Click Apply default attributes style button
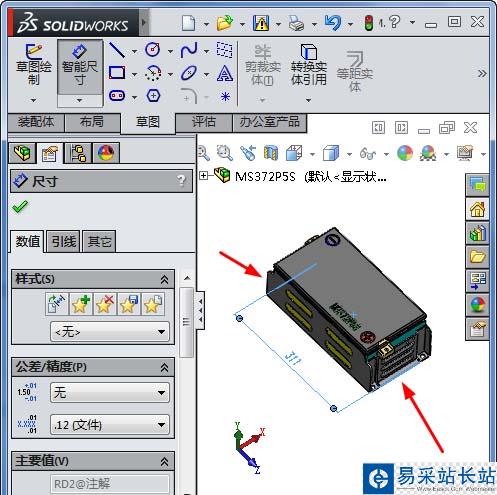Screen dimensions: 497x495 57,304
